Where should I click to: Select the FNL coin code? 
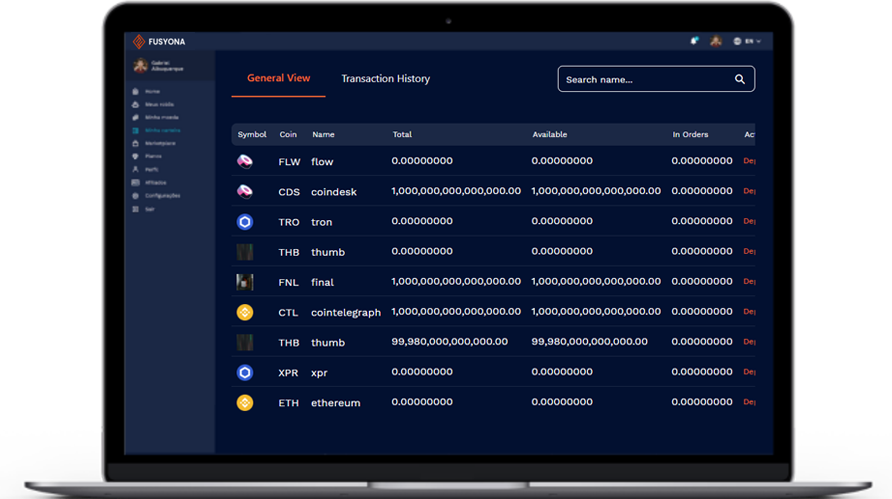point(288,282)
